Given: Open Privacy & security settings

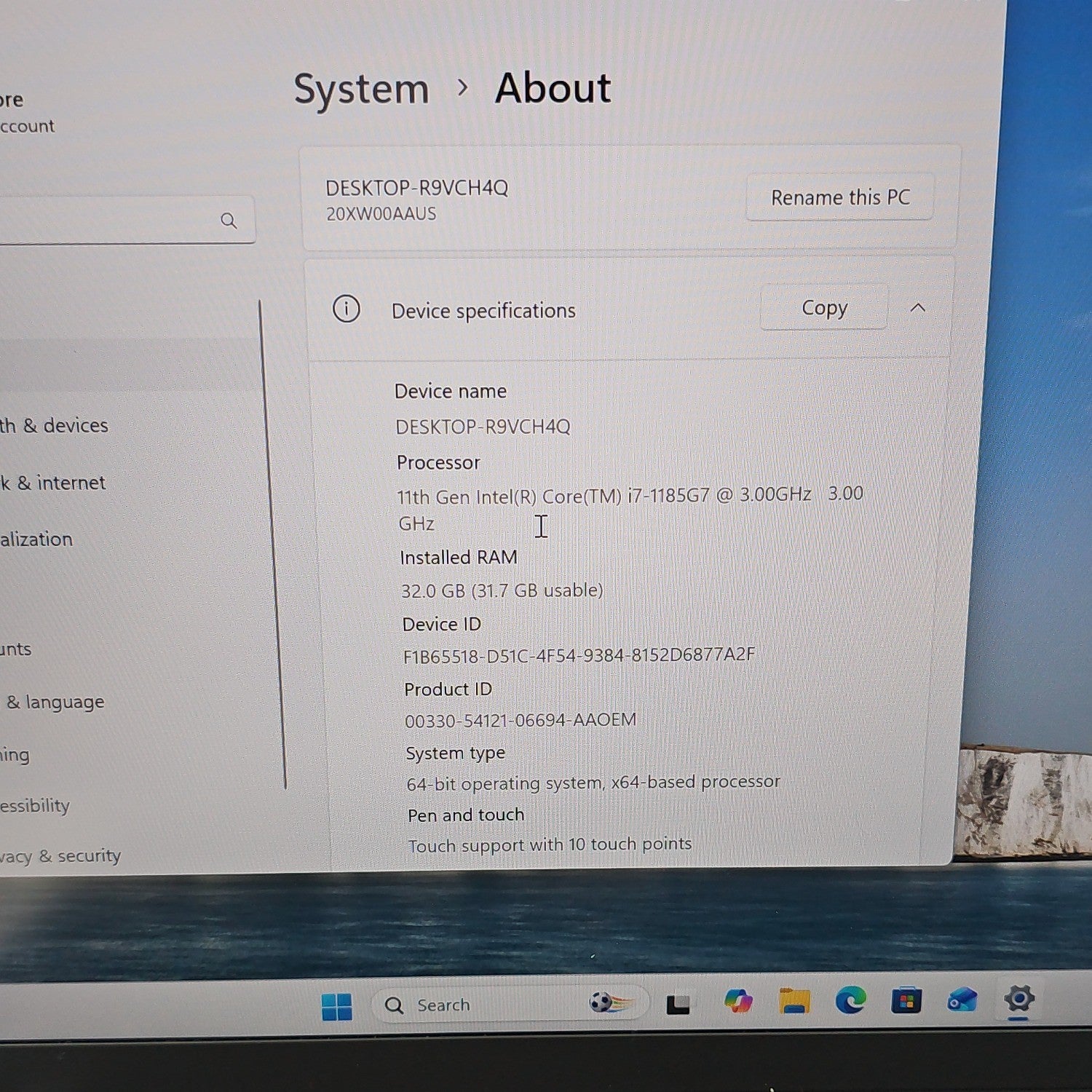Looking at the screenshot, I should click(60, 855).
